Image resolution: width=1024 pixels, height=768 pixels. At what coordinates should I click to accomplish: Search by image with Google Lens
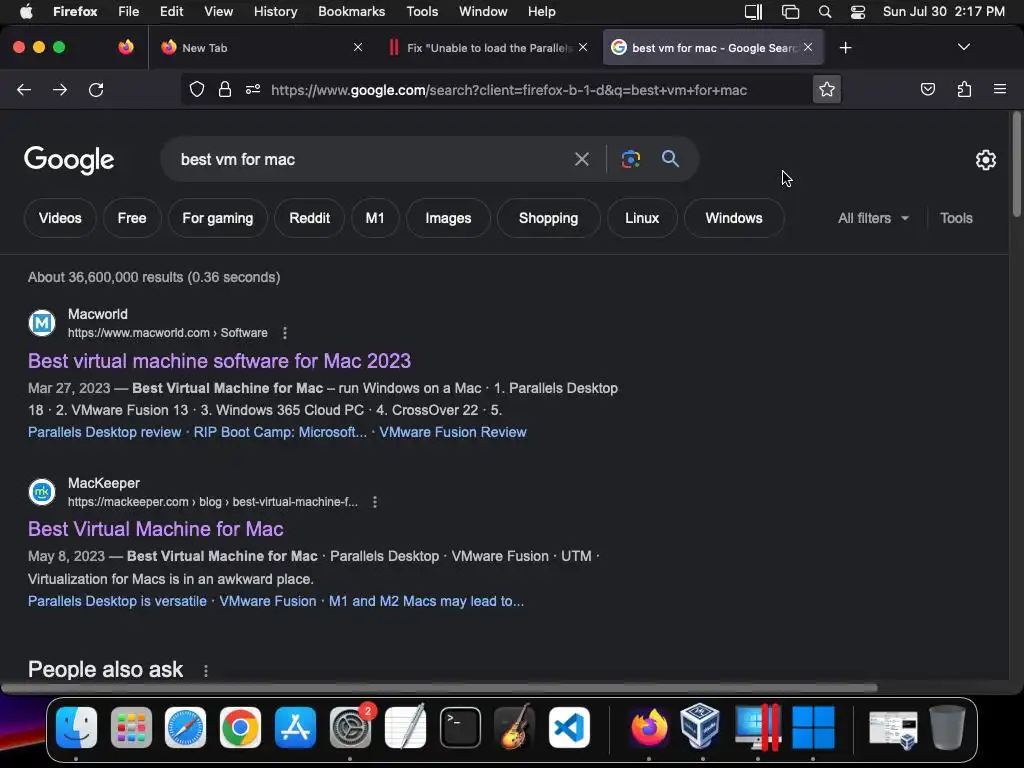point(631,159)
